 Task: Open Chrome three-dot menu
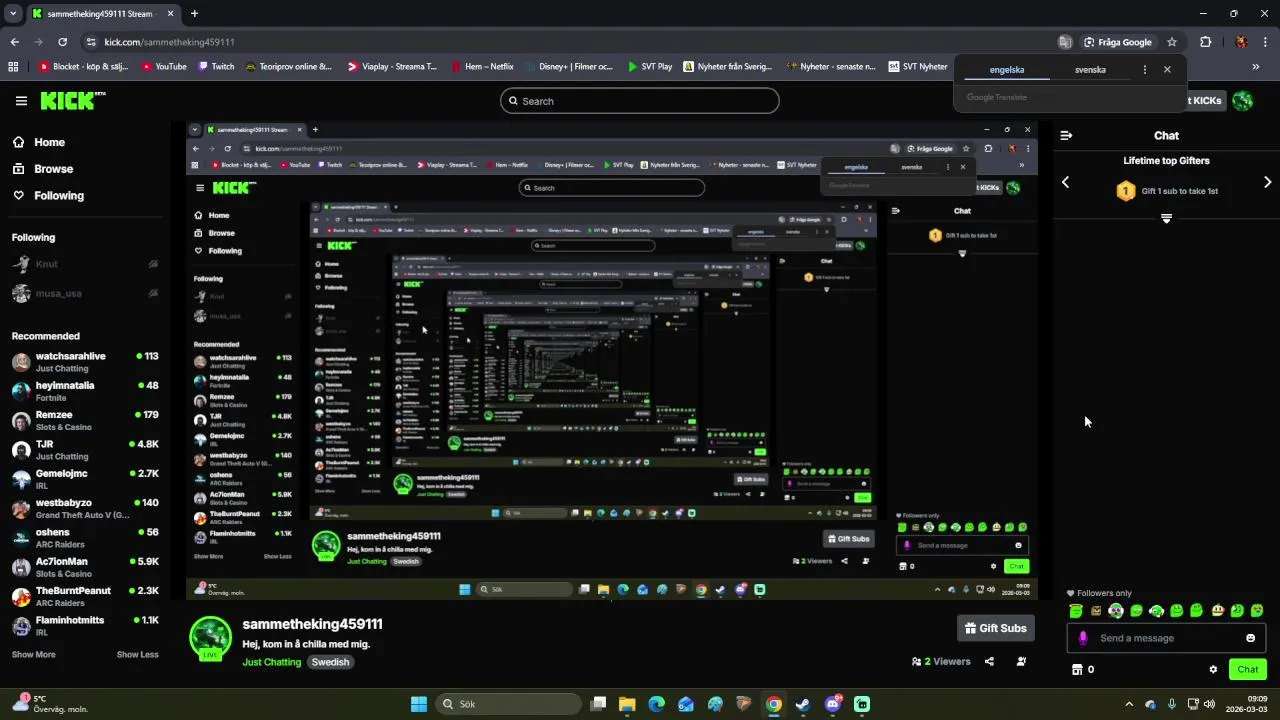point(1265,42)
